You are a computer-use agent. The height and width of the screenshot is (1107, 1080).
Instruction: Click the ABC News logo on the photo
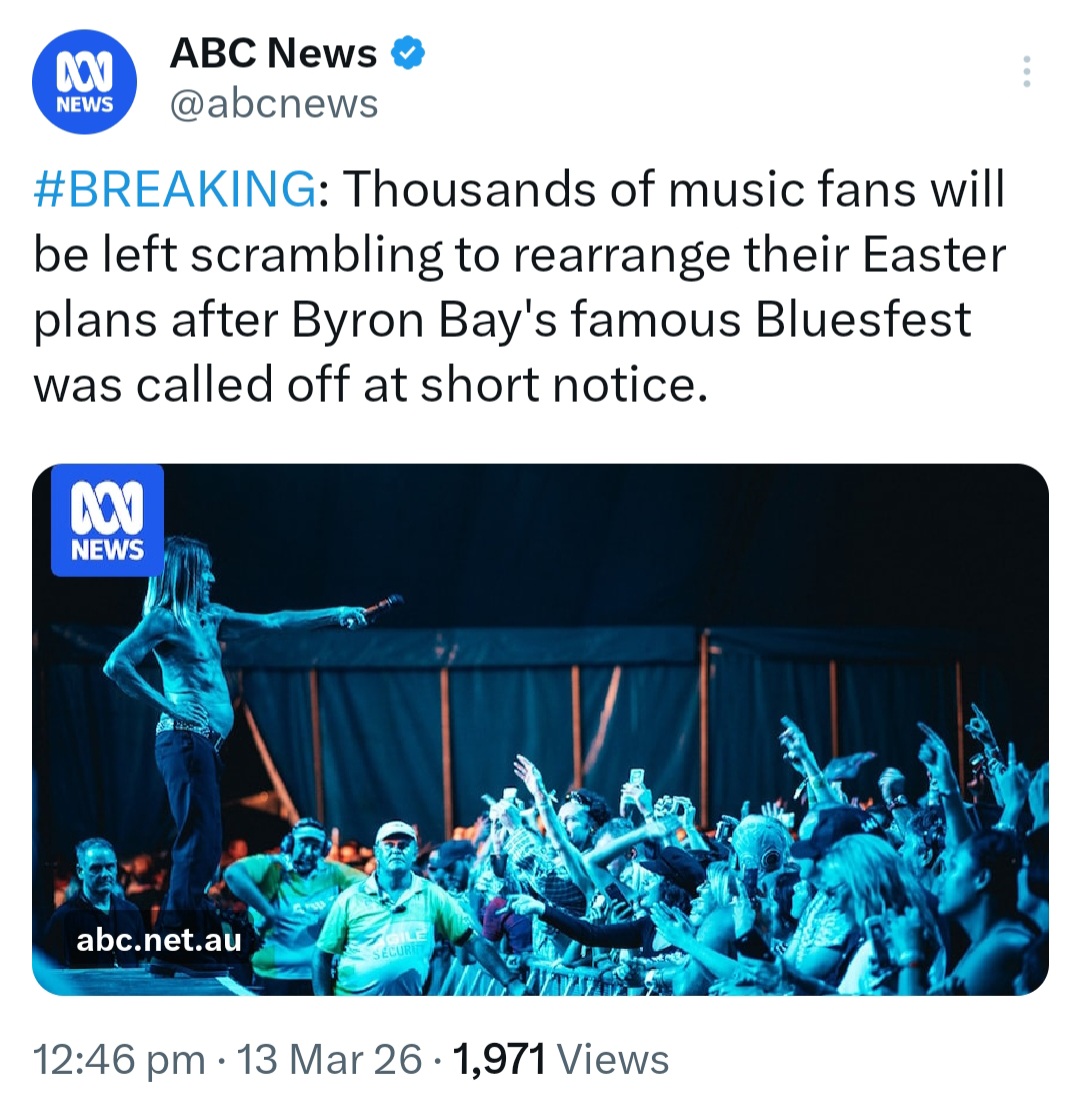pyautogui.click(x=107, y=521)
